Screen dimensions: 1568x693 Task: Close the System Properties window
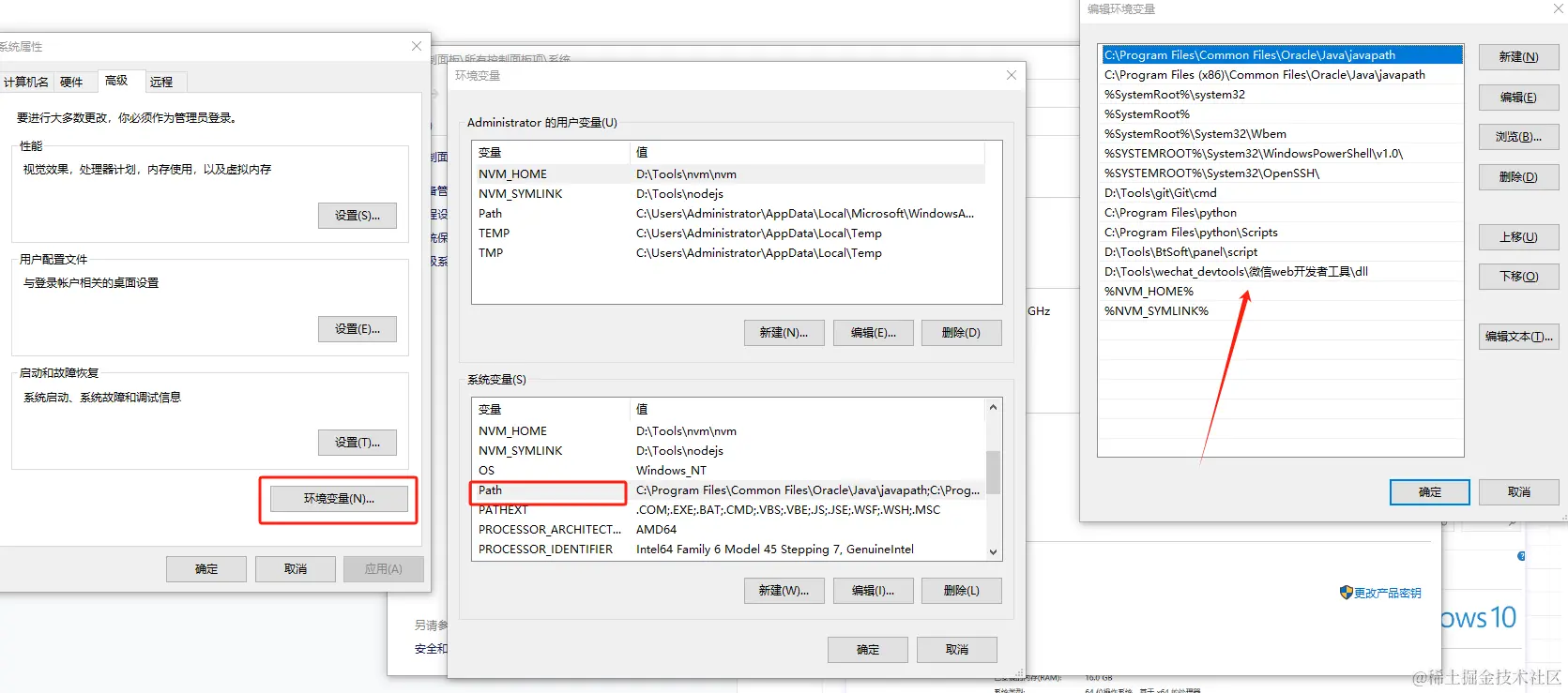(417, 46)
